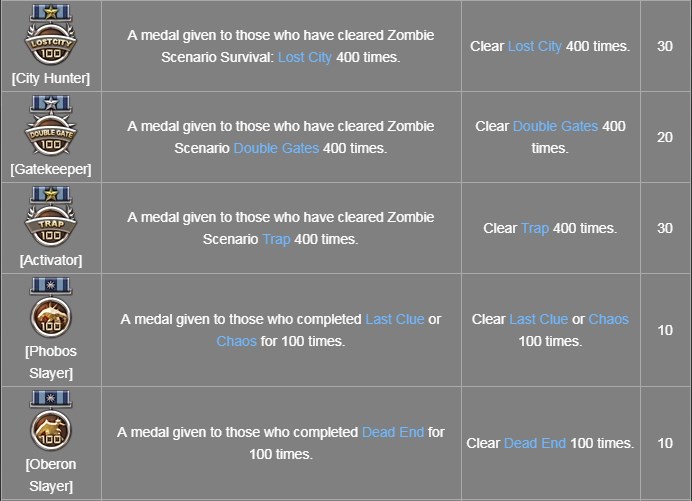Open Last Clue link in clear requirement
Viewport: 692px width, 501px height.
pyautogui.click(x=538, y=319)
